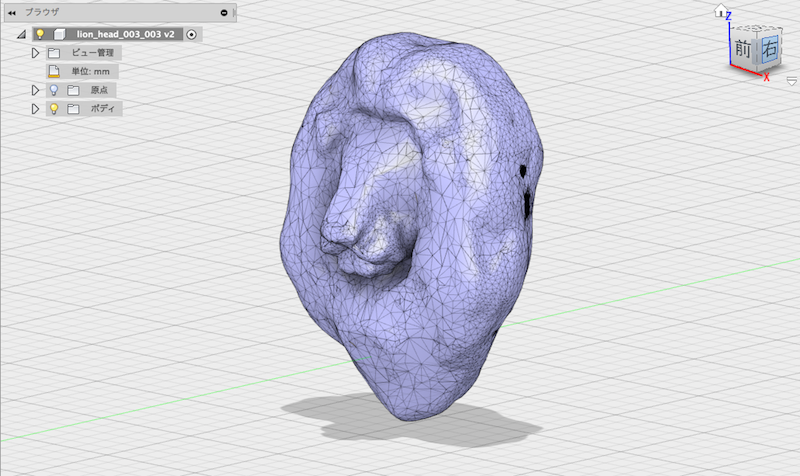Select the ボディ label
This screenshot has width=800, height=476.
(x=103, y=108)
